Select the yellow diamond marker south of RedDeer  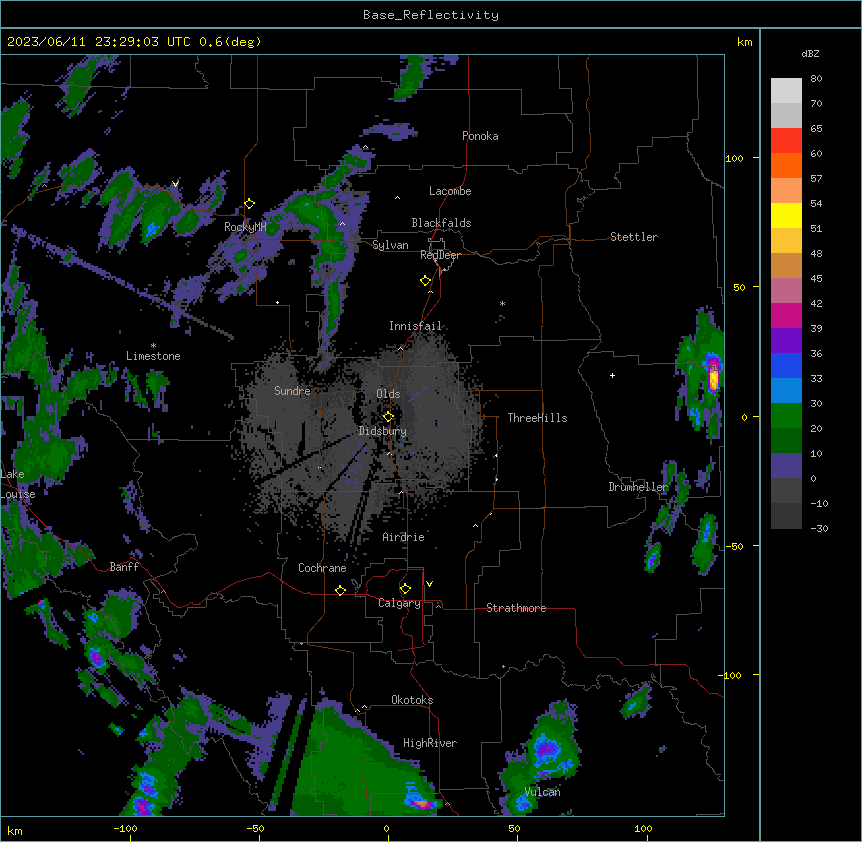pos(425,281)
